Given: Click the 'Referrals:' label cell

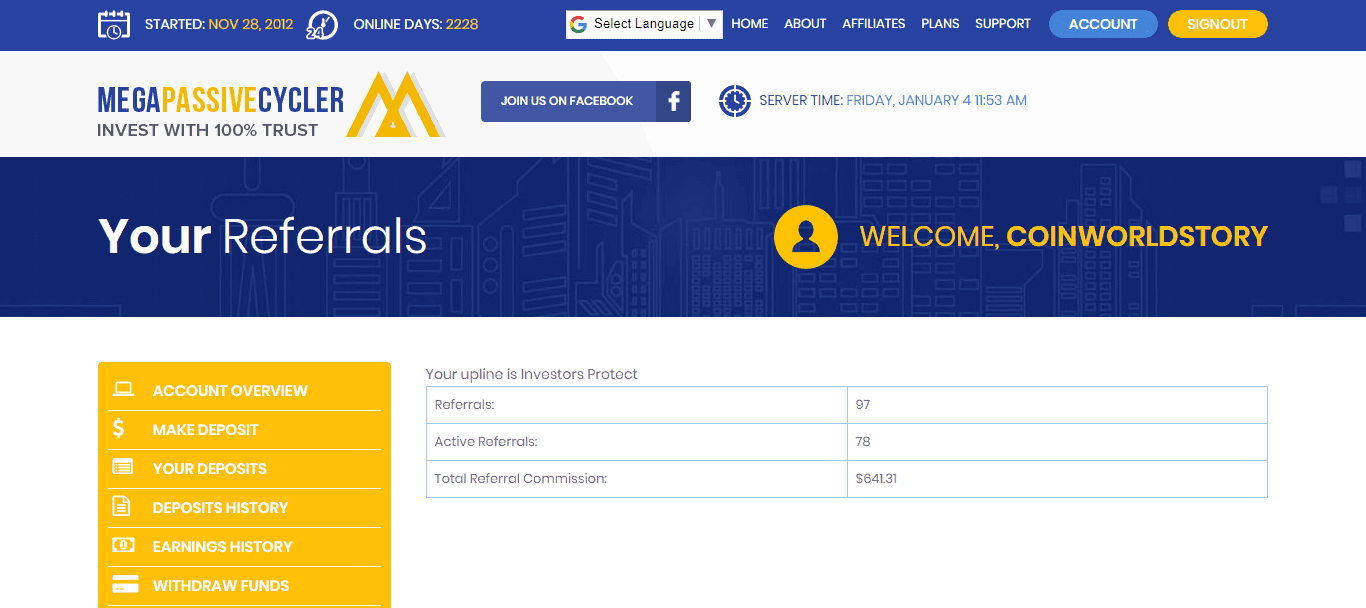Looking at the screenshot, I should pyautogui.click(x=637, y=405).
